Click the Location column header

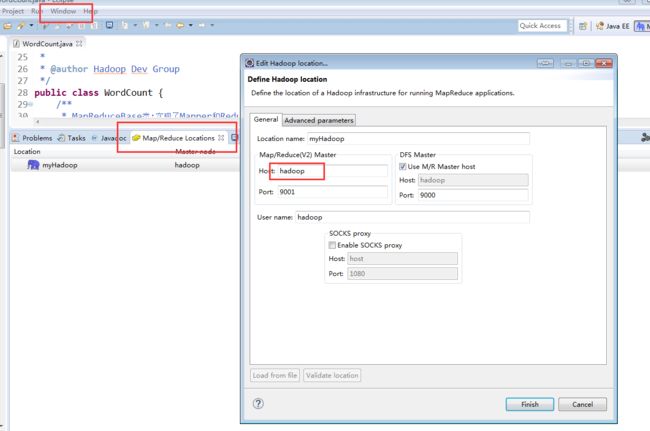pyautogui.click(x=27, y=152)
